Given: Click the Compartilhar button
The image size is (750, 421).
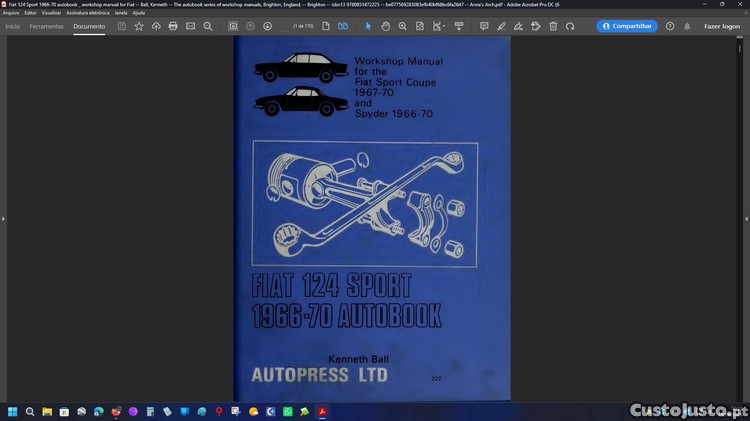Looking at the screenshot, I should (627, 26).
